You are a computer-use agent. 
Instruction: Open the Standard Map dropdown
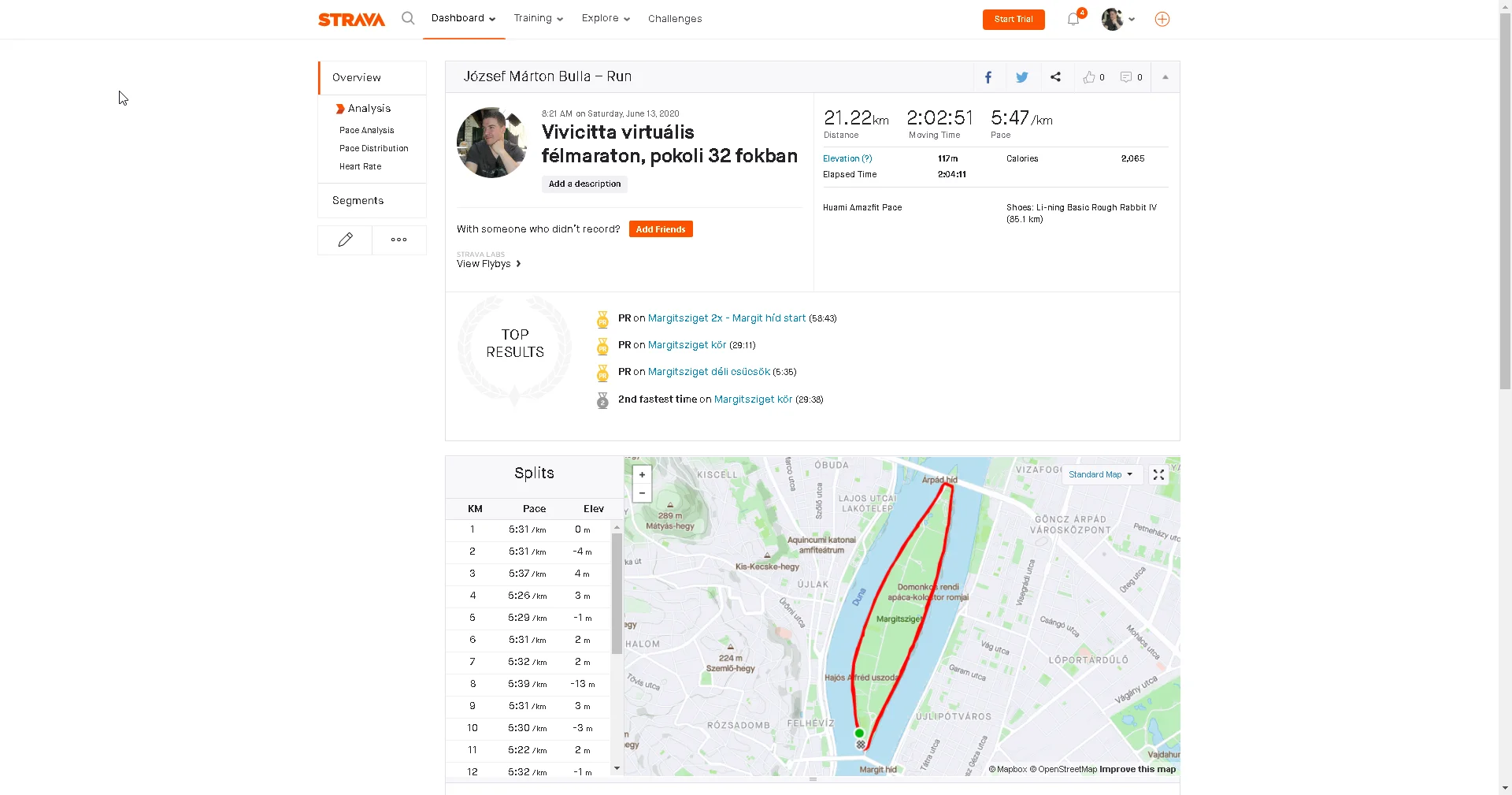(1100, 474)
